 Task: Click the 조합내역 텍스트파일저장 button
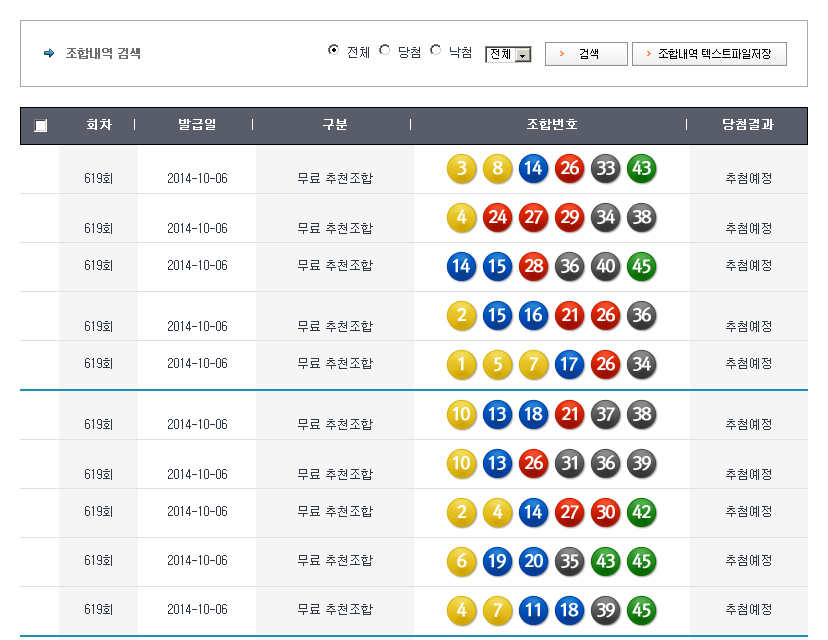[x=709, y=54]
